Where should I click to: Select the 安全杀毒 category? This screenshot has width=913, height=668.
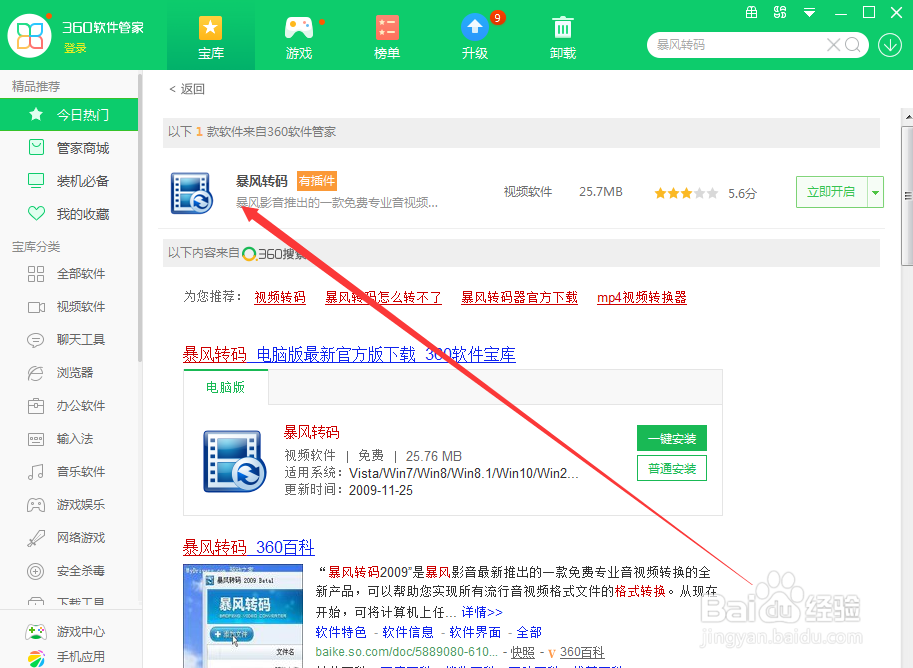click(x=69, y=571)
